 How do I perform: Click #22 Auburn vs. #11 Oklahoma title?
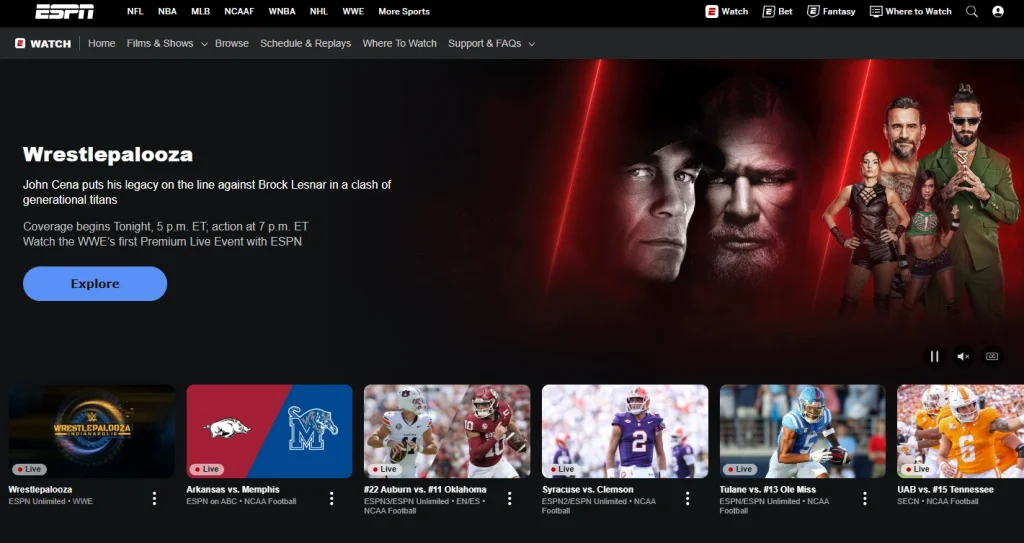click(x=425, y=489)
